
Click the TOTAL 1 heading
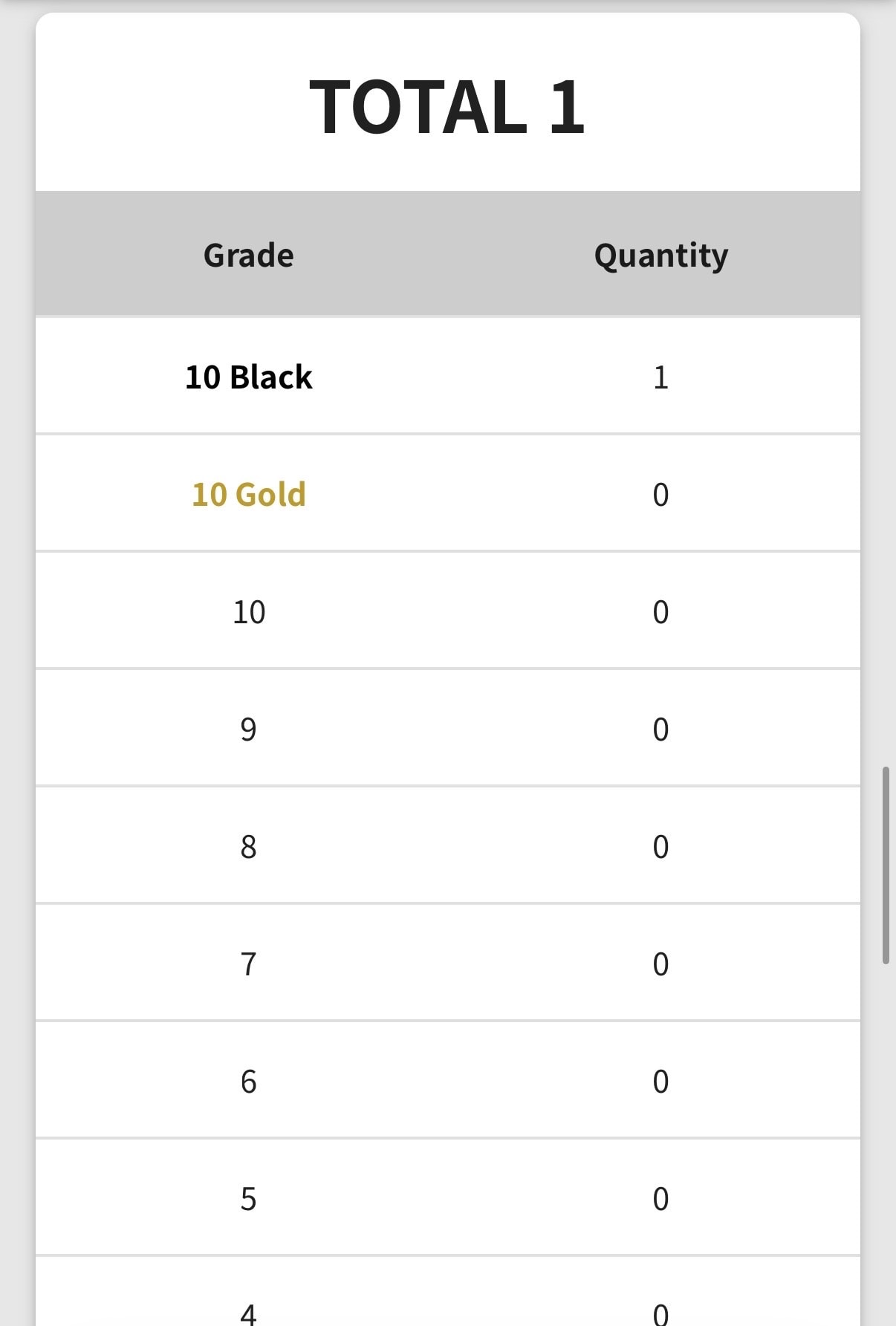[447, 107]
